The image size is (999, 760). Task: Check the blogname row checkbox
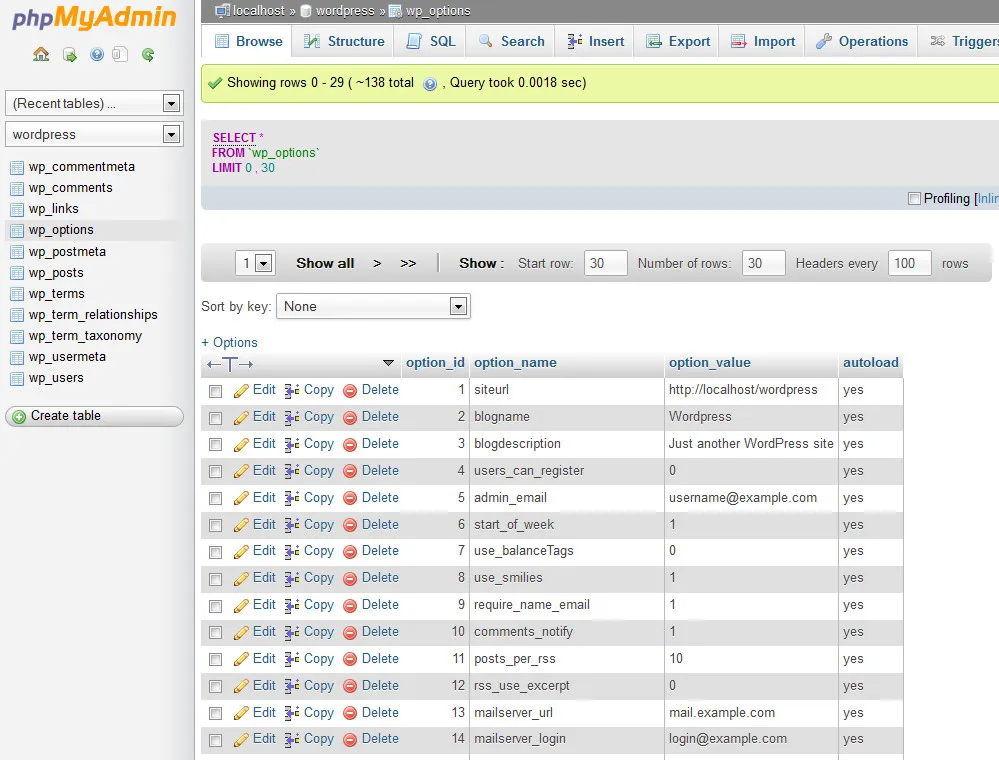coord(215,418)
